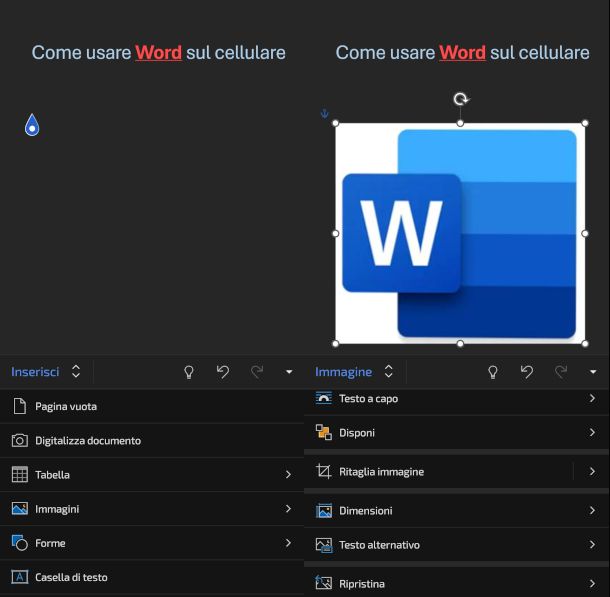Expand Tabella submenu chevron
610x597 pixels.
(288, 475)
